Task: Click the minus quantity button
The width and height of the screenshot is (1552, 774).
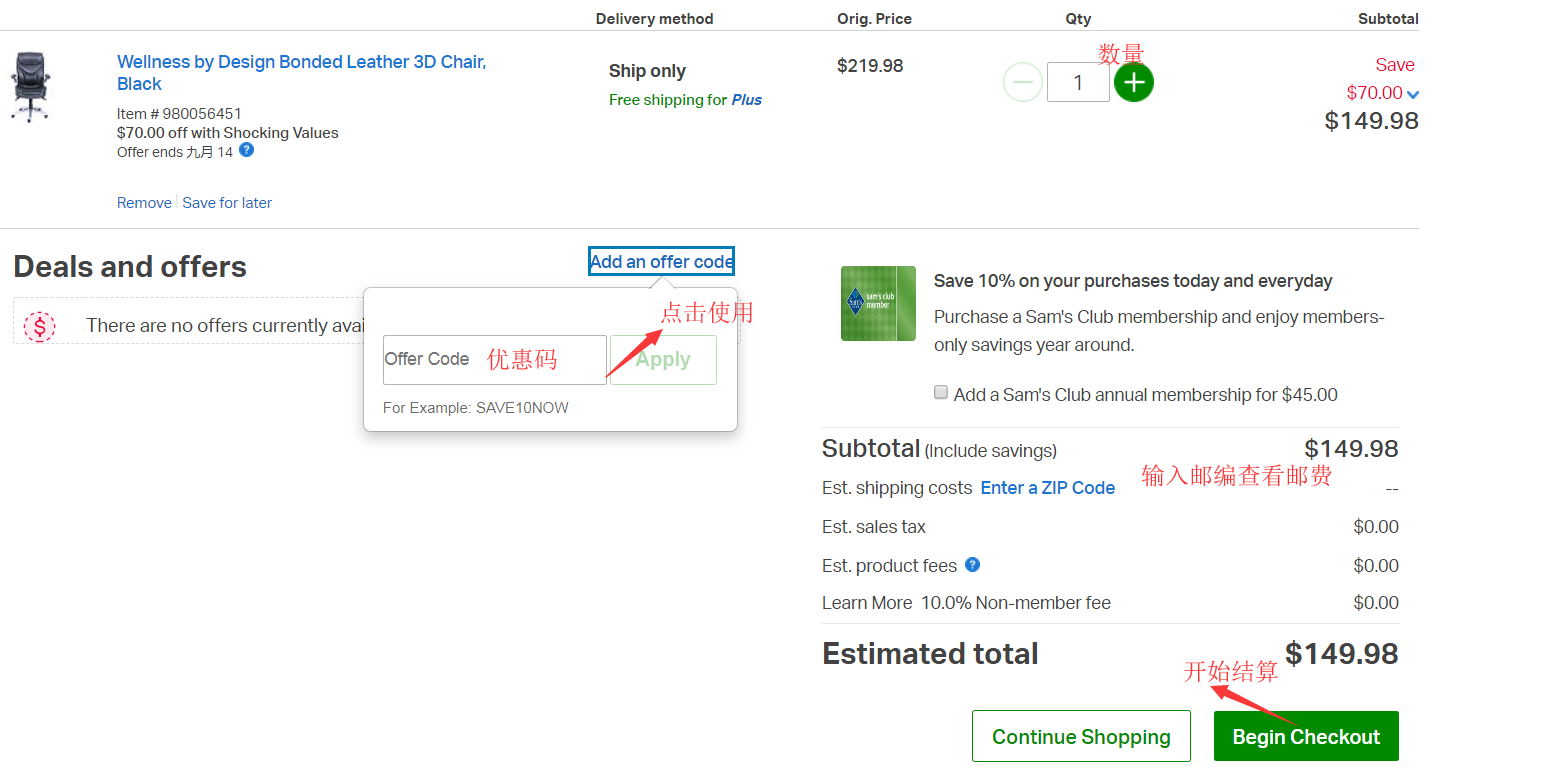Action: point(1022,82)
